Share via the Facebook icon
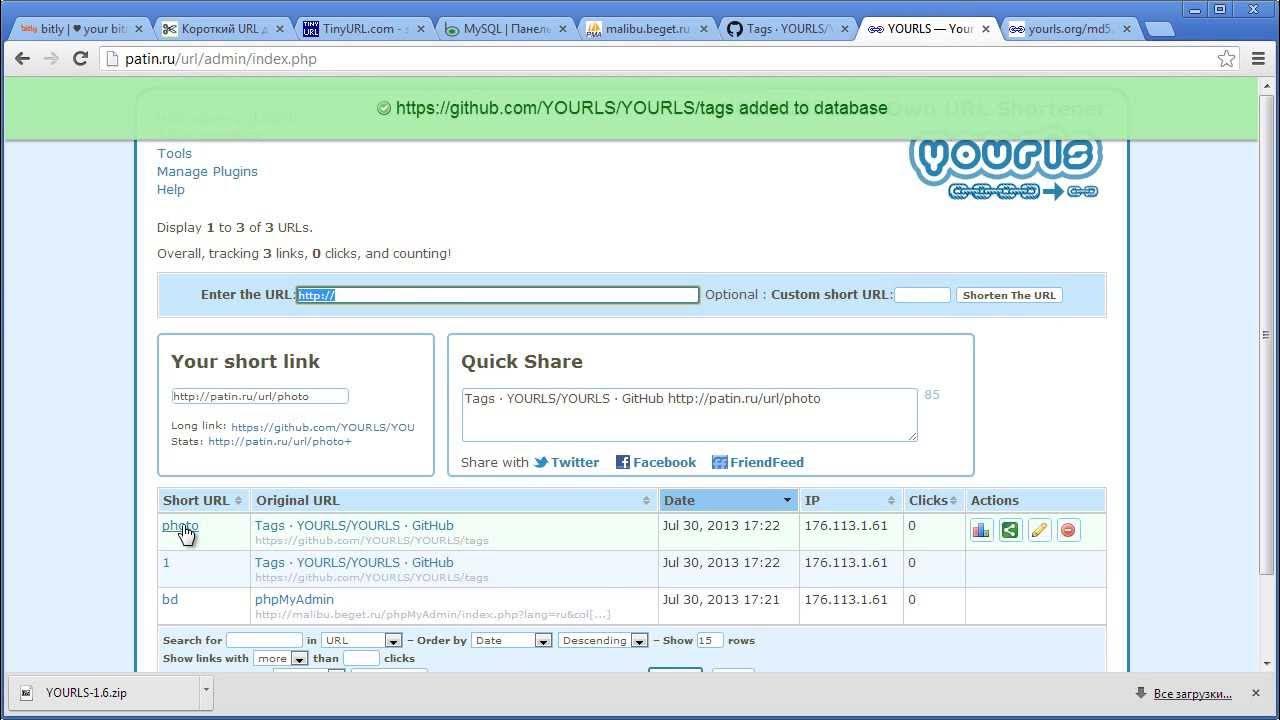The width and height of the screenshot is (1280, 720). click(623, 462)
